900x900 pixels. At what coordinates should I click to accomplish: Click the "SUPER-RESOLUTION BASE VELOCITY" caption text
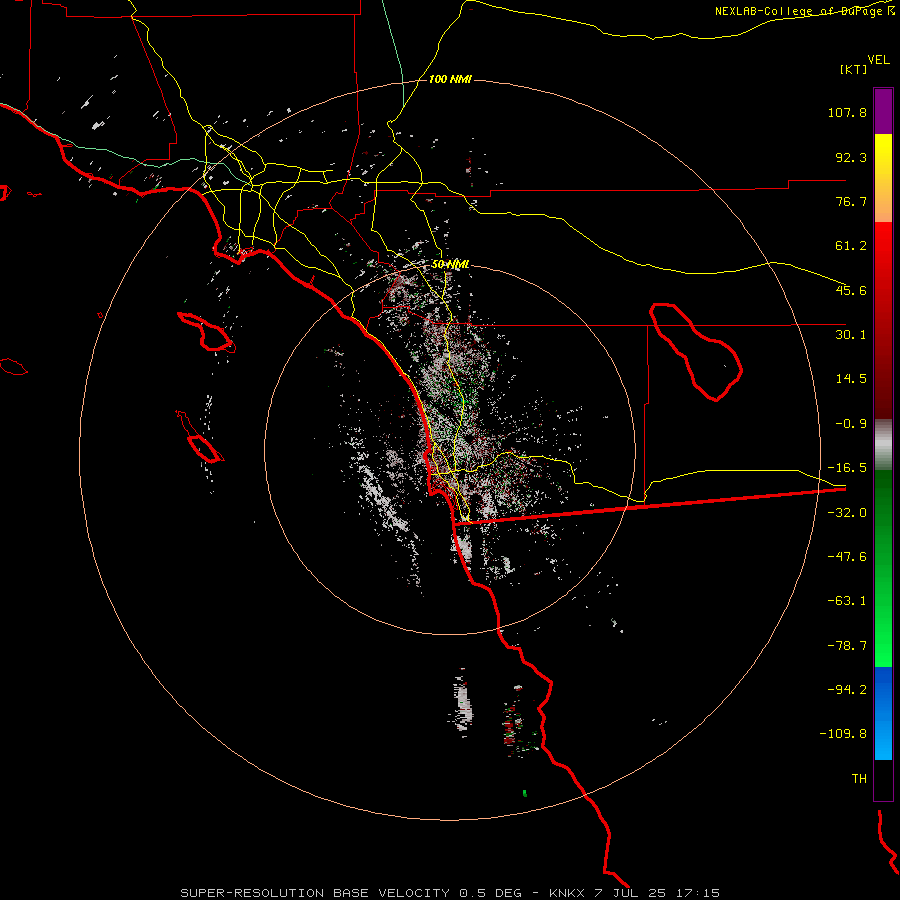point(315,893)
